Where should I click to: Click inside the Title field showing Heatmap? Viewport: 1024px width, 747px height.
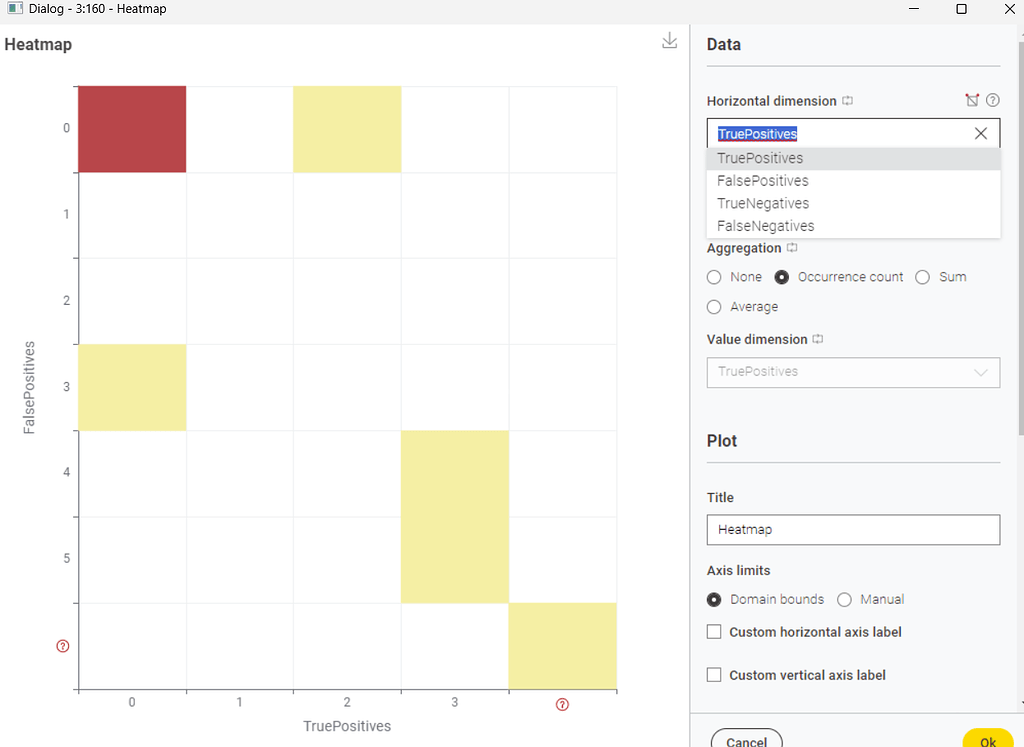tap(853, 530)
